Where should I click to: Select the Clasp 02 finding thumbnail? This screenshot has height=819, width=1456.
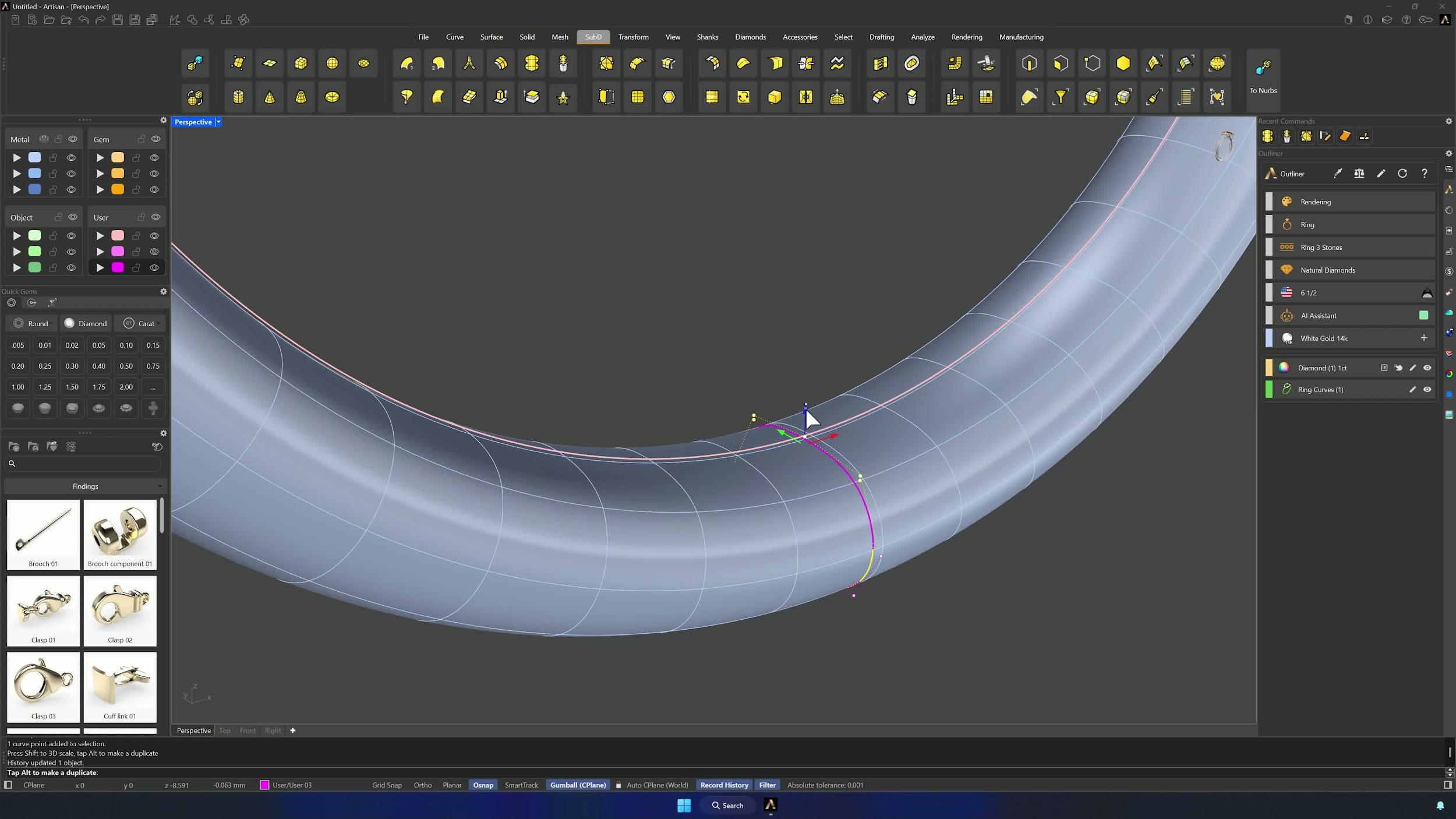(x=120, y=610)
